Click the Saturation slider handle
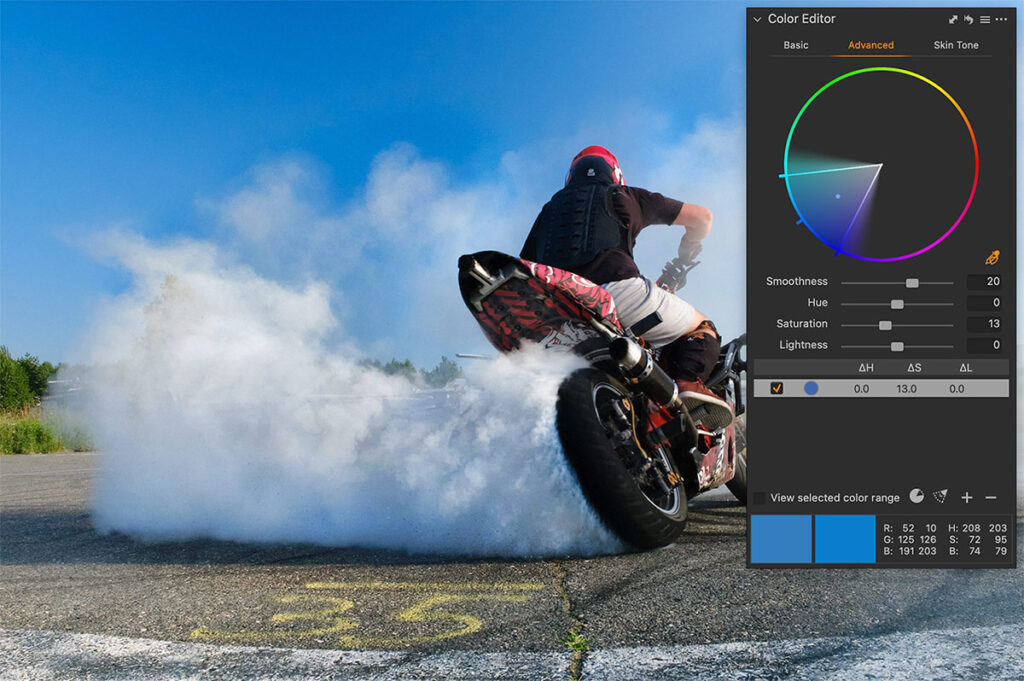This screenshot has height=681, width=1024. pos(883,324)
